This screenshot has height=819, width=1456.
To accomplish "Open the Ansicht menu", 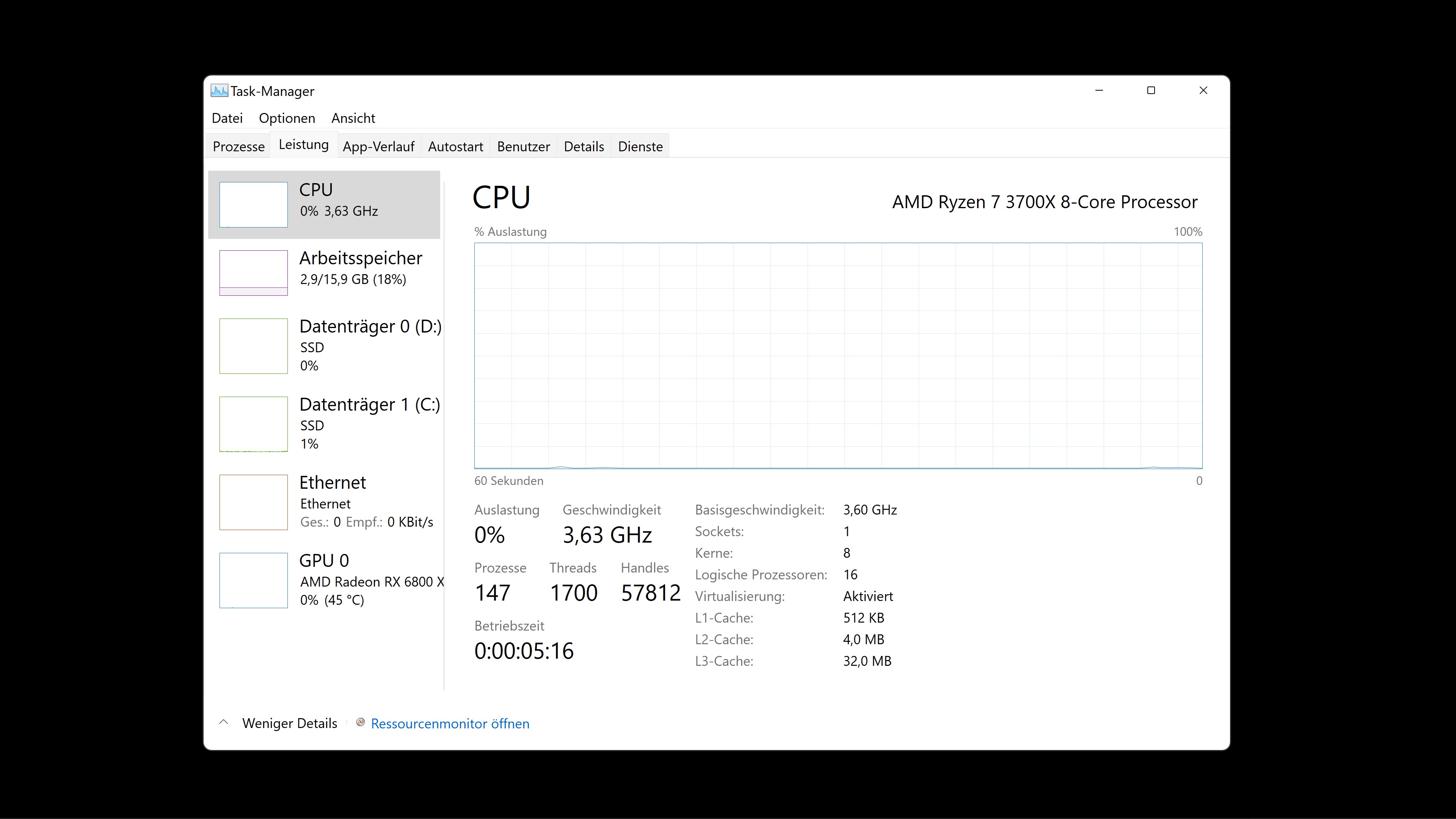I will pos(353,118).
